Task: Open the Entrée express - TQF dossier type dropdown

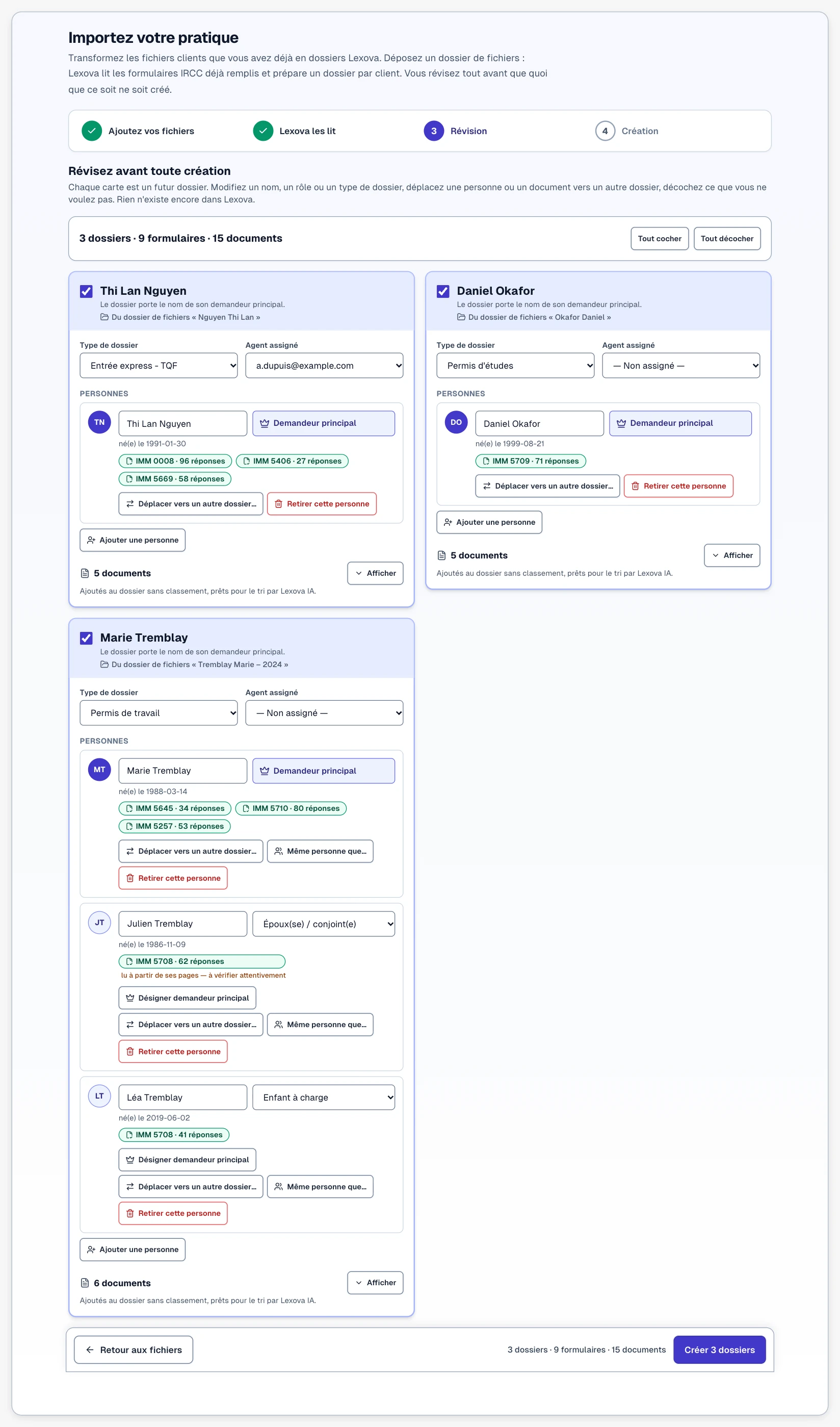Action: (159, 366)
